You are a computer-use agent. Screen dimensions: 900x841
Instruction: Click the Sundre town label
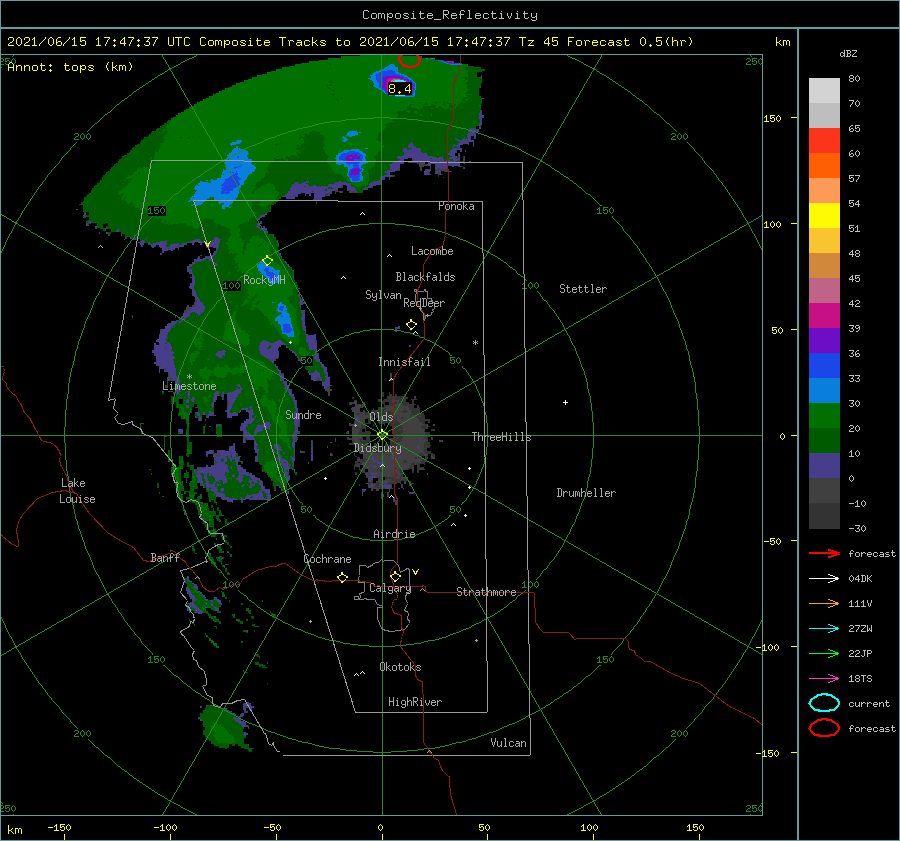point(303,415)
